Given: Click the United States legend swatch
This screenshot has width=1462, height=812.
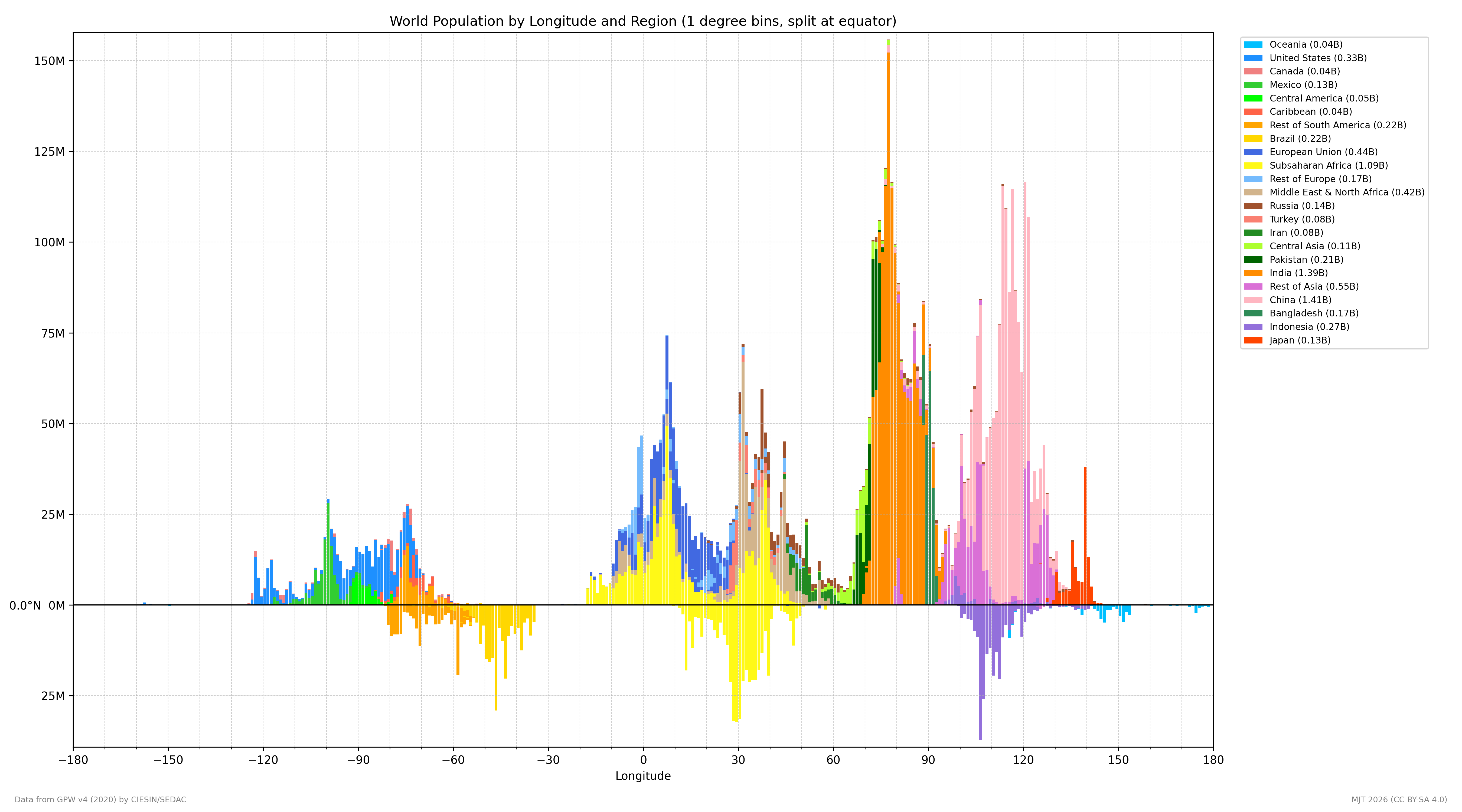Looking at the screenshot, I should [1253, 58].
